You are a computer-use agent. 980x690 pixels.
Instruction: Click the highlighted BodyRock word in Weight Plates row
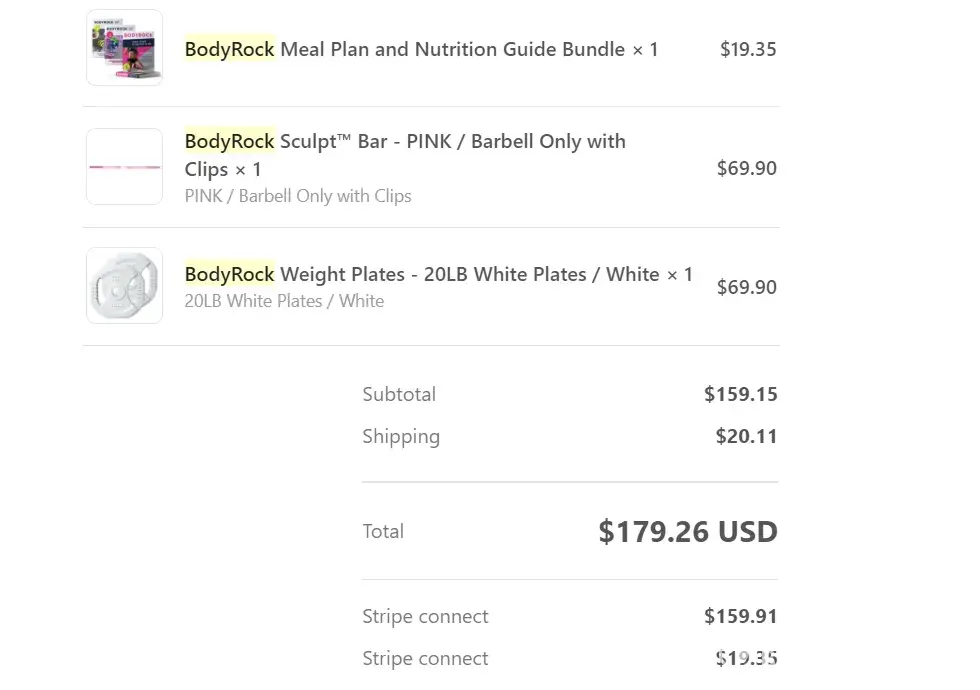pyautogui.click(x=229, y=274)
